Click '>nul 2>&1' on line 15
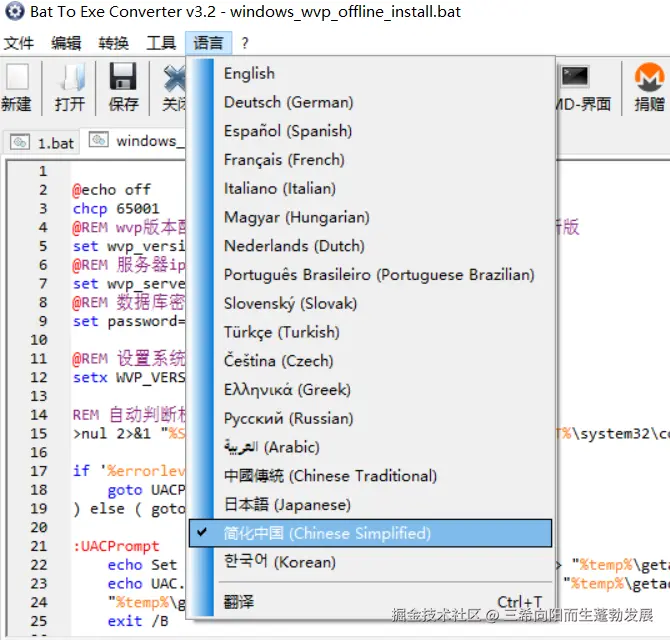 (112, 434)
